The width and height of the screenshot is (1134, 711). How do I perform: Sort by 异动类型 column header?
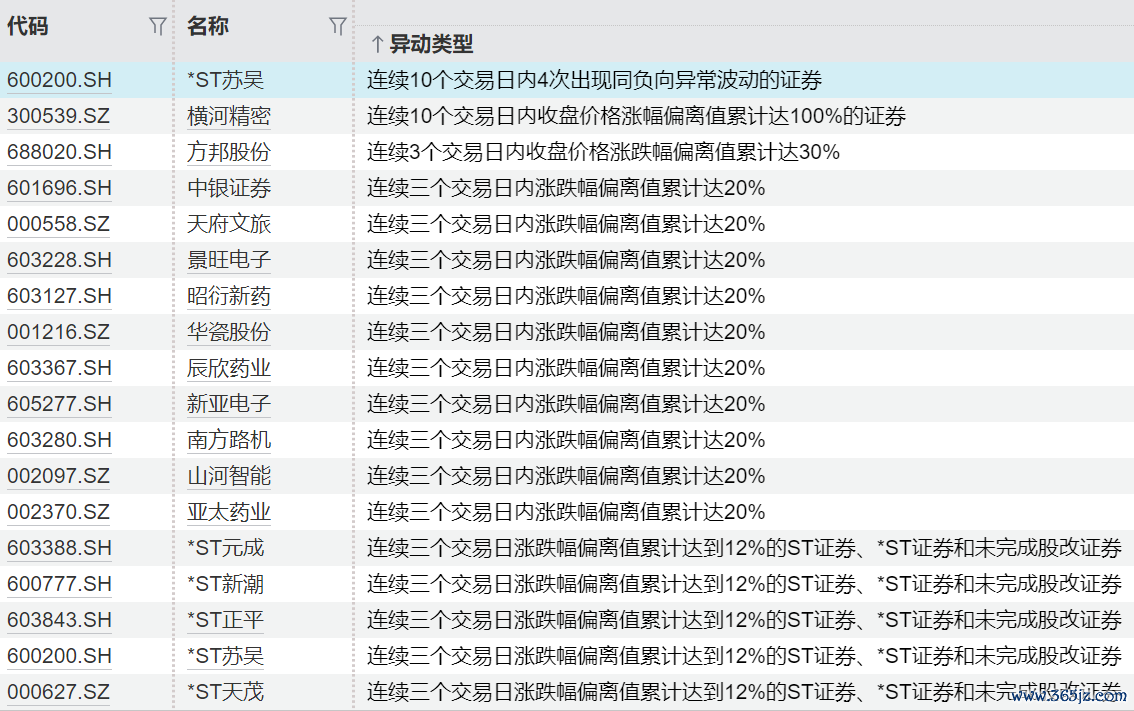point(431,44)
